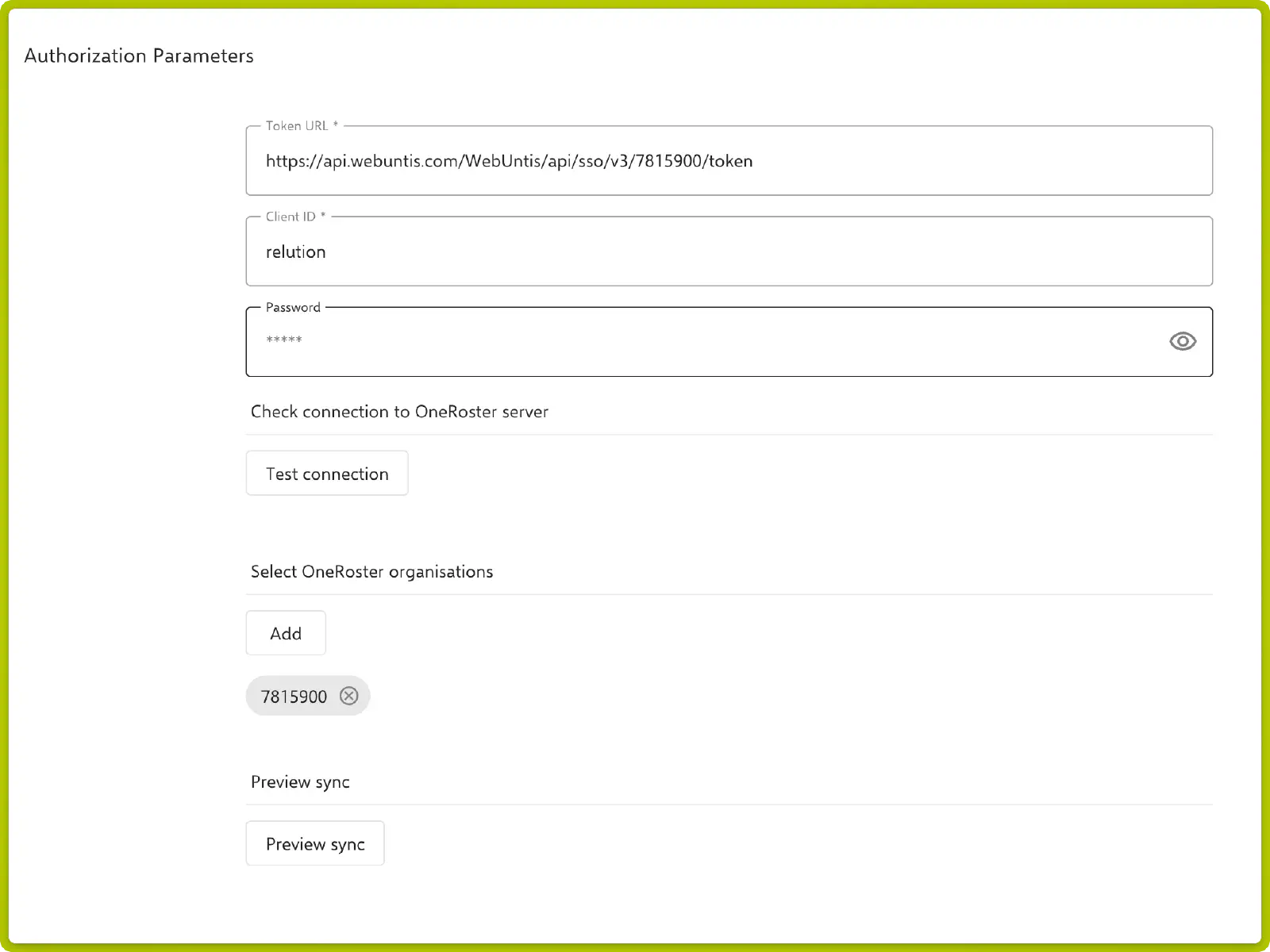The image size is (1270, 952).
Task: Test connection to the OneRoster server
Action: 327,474
